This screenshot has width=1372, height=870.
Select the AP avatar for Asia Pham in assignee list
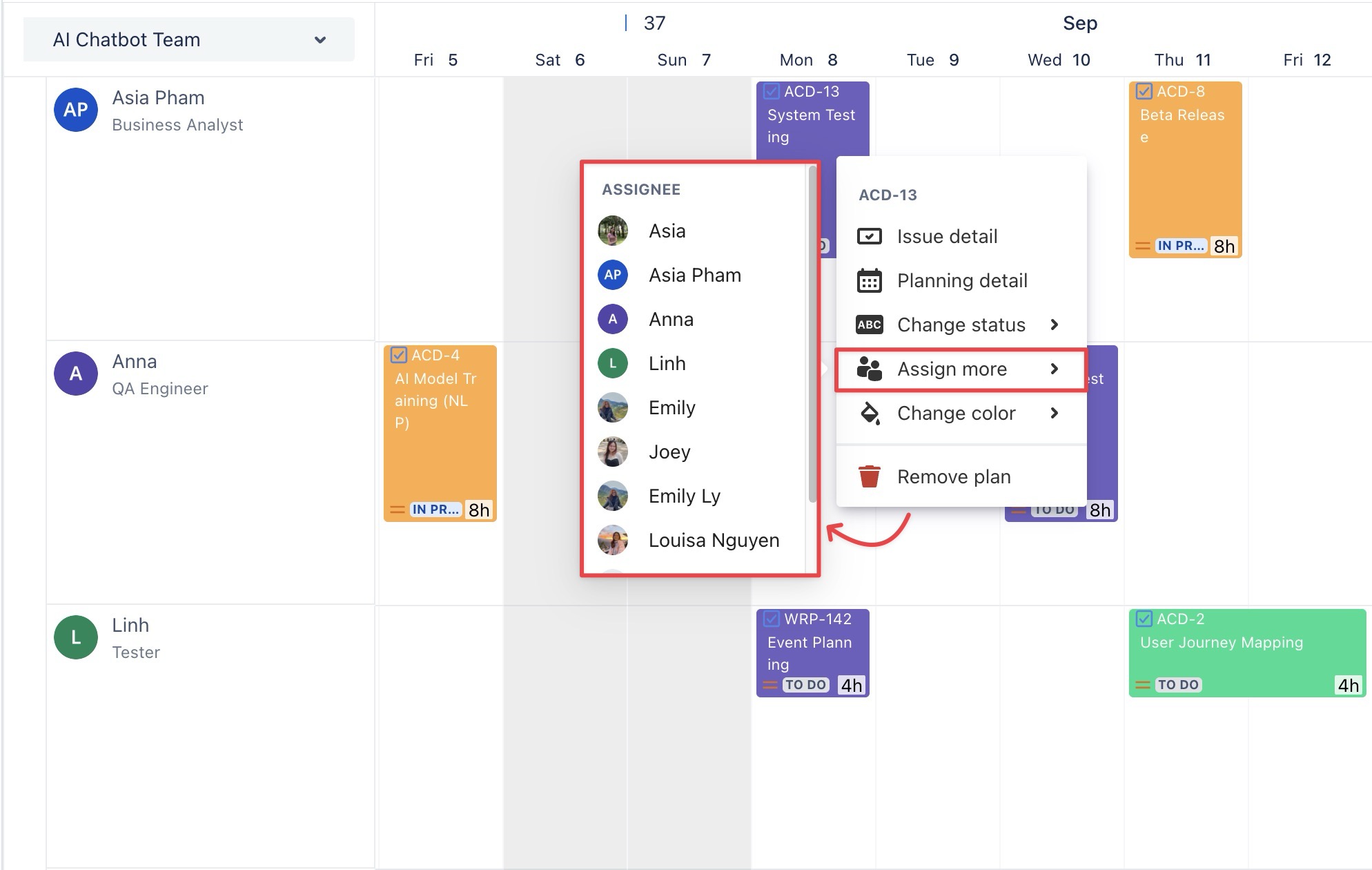(612, 275)
